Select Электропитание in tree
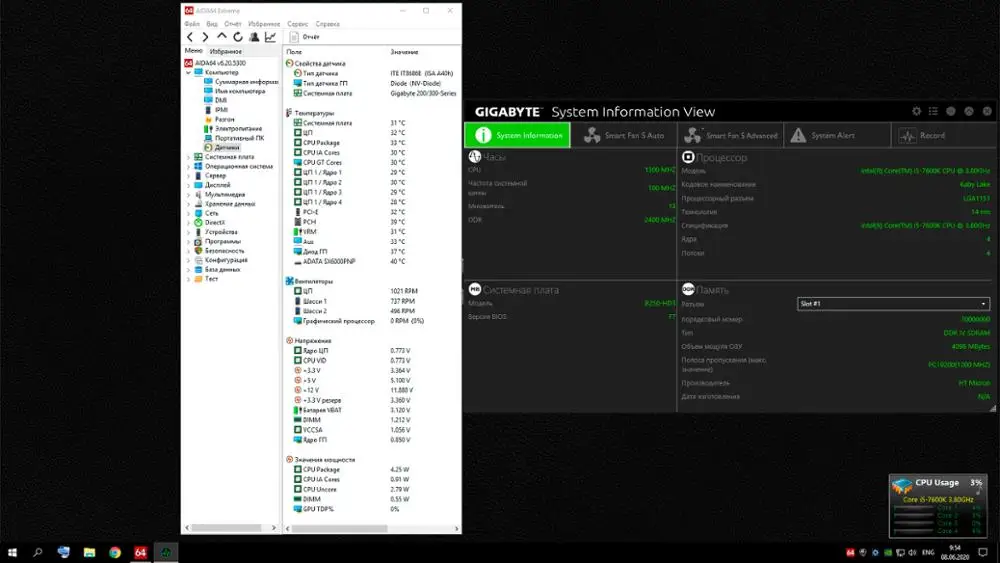This screenshot has width=1000, height=563. pyautogui.click(x=233, y=129)
